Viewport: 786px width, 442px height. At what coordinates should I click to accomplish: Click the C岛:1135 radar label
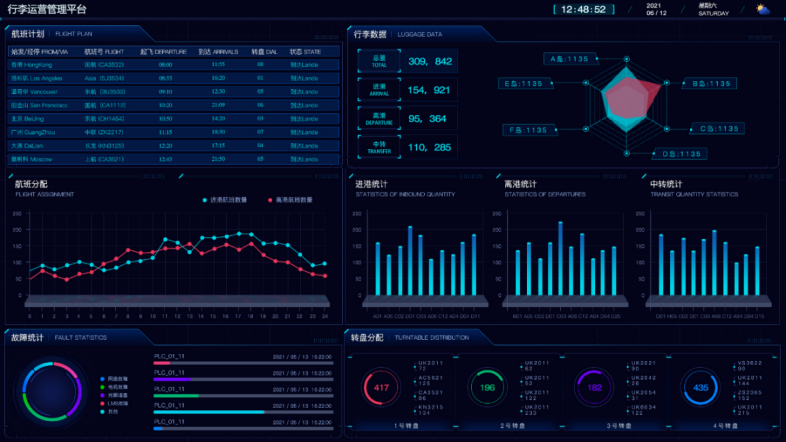[x=718, y=129]
